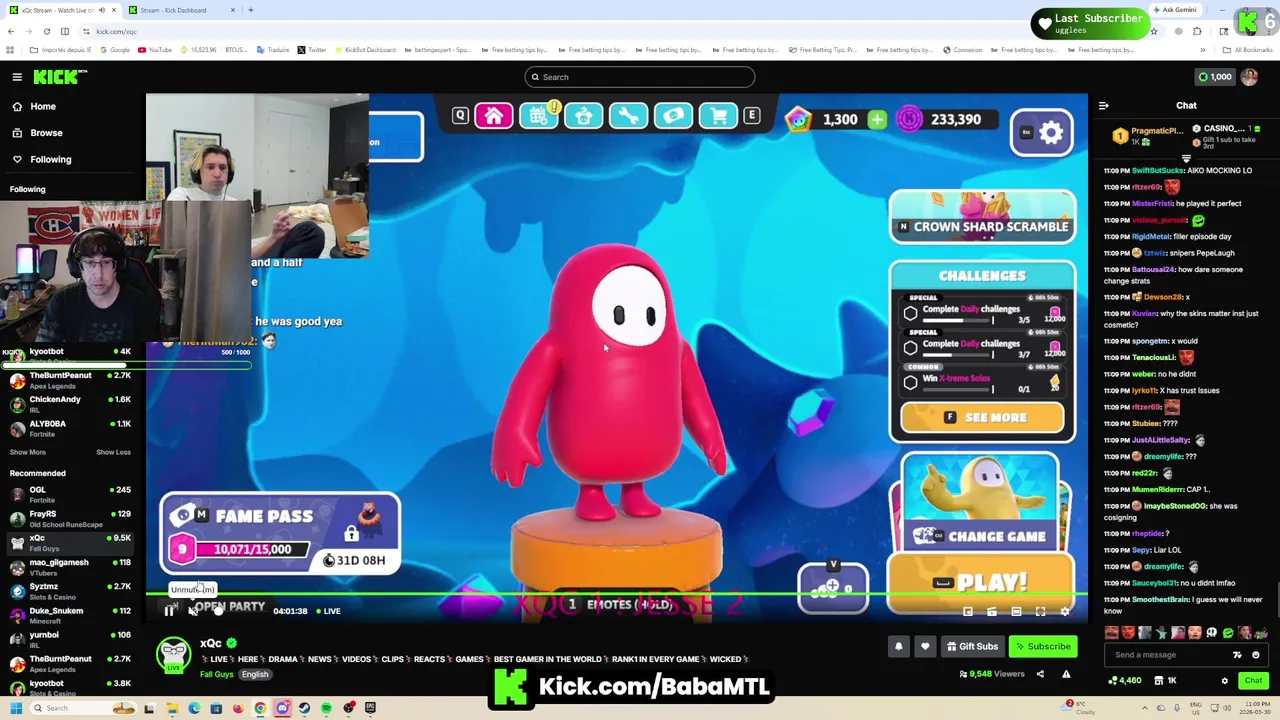
Task: Open the game calendar icon
Action: click(538, 116)
